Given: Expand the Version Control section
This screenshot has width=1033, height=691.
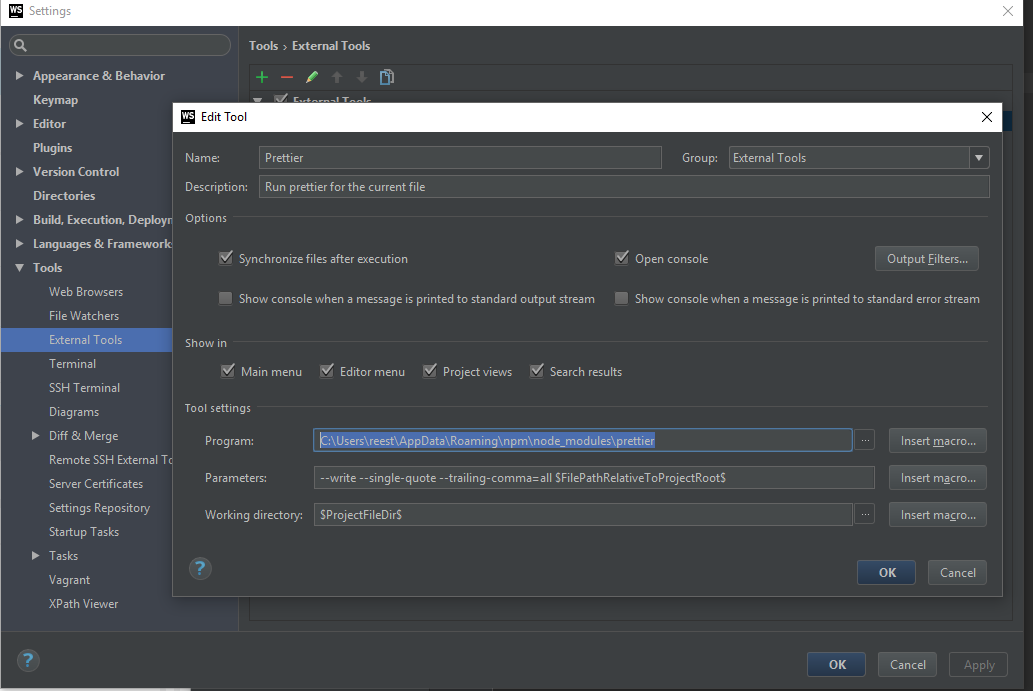Looking at the screenshot, I should [x=19, y=171].
